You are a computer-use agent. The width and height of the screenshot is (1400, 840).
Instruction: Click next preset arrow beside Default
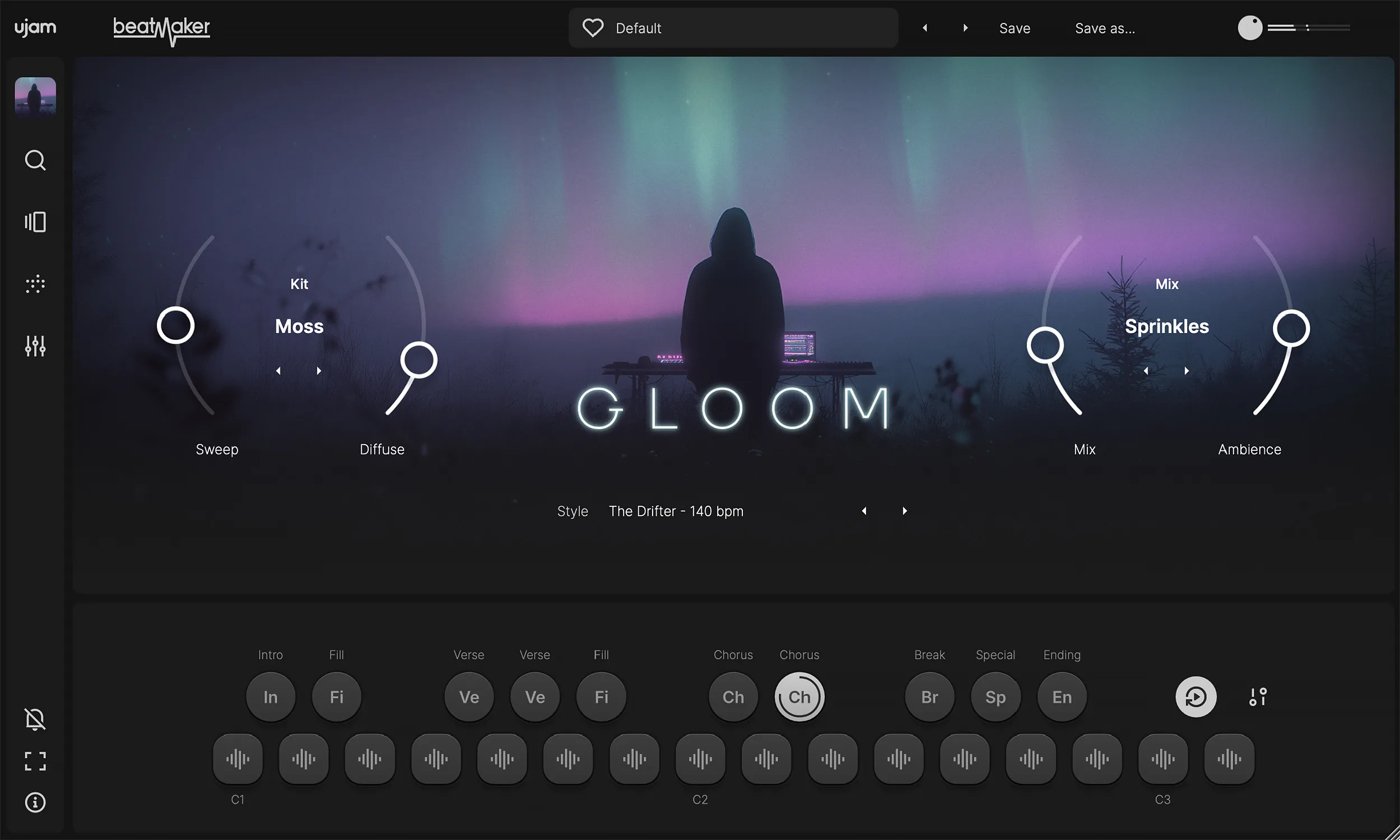(965, 27)
